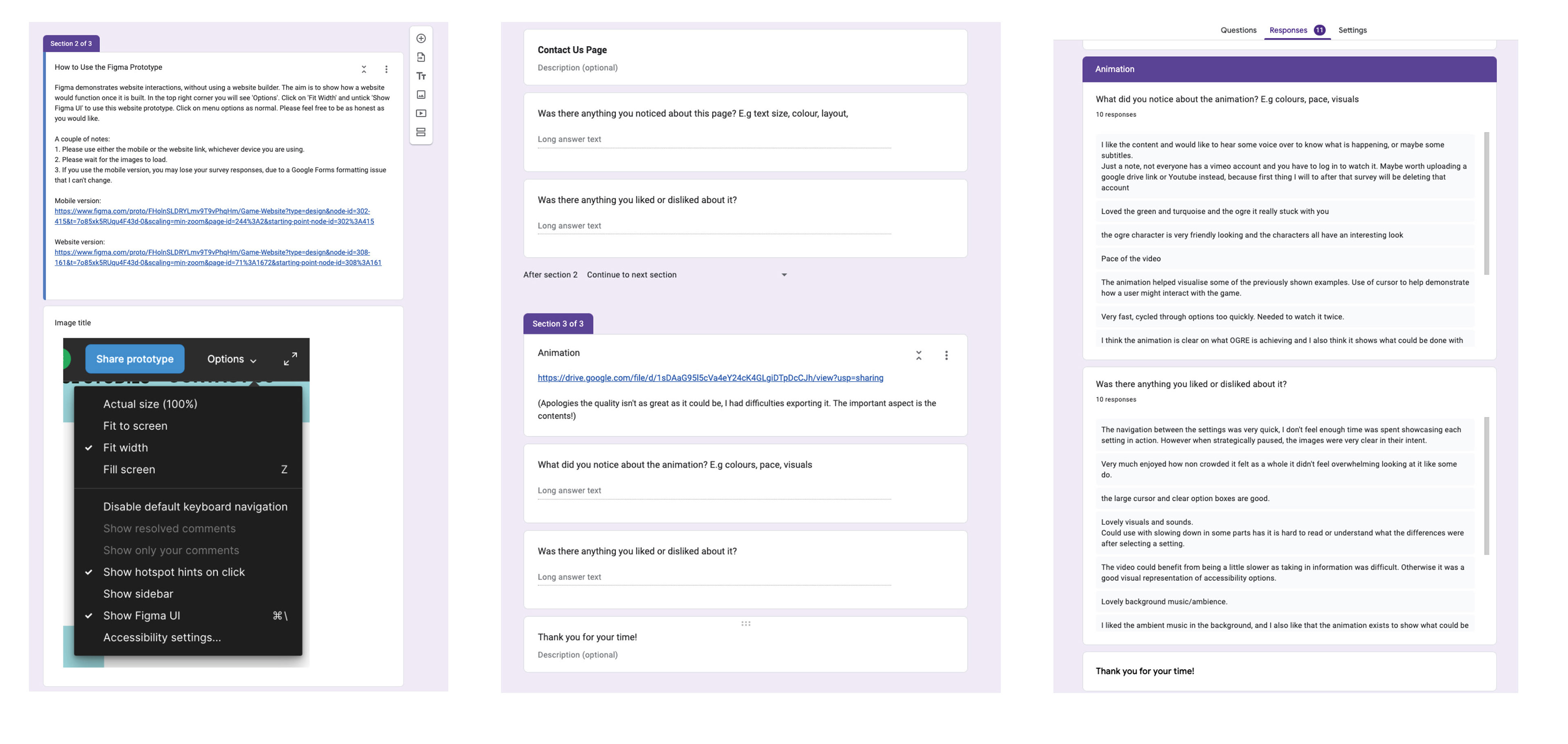Viewport: 1568px width, 744px height.
Task: Open After section 2 Continue to next section dropdown
Action: [687, 275]
